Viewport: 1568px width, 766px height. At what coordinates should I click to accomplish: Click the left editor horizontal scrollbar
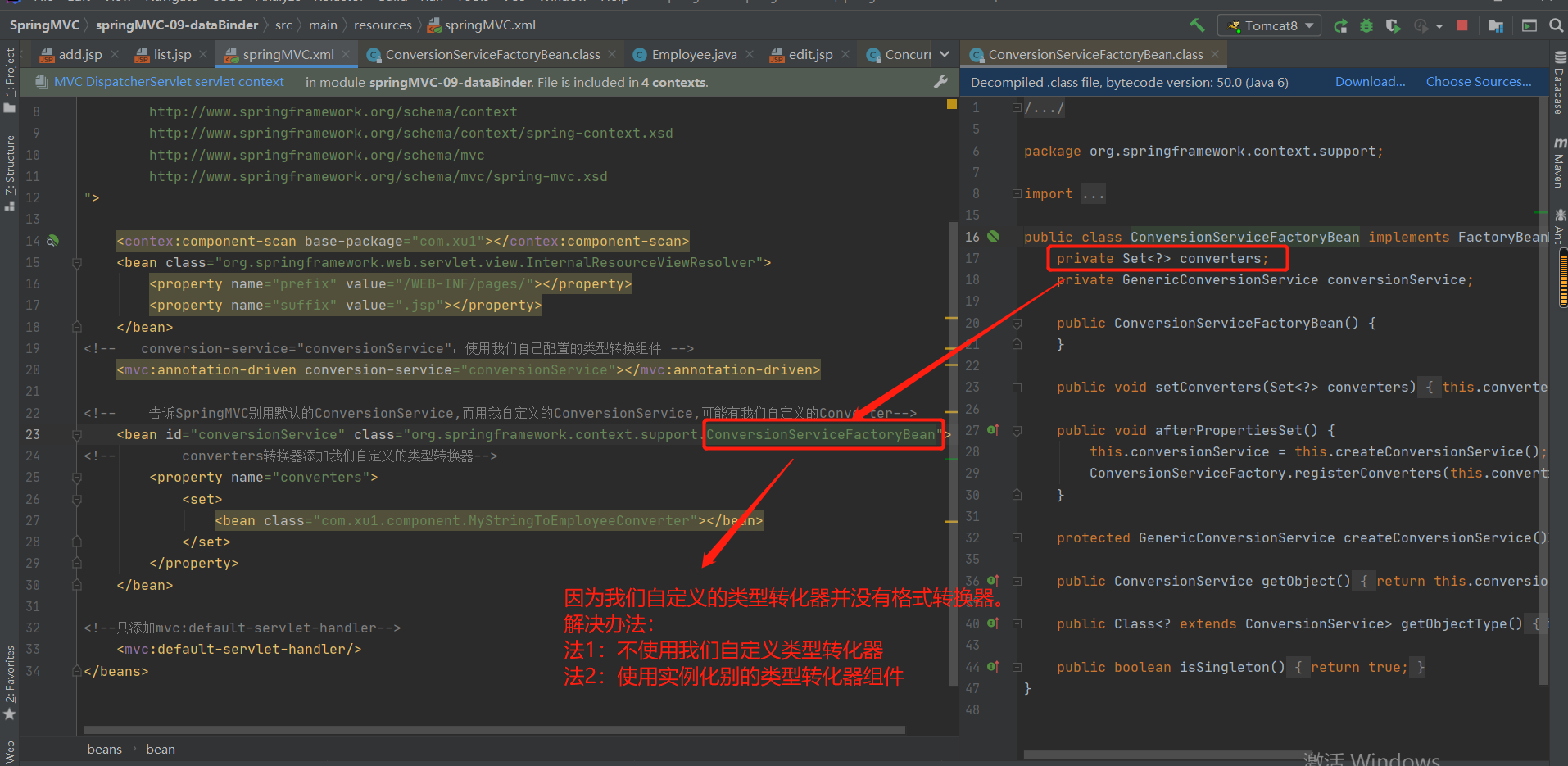(494, 730)
